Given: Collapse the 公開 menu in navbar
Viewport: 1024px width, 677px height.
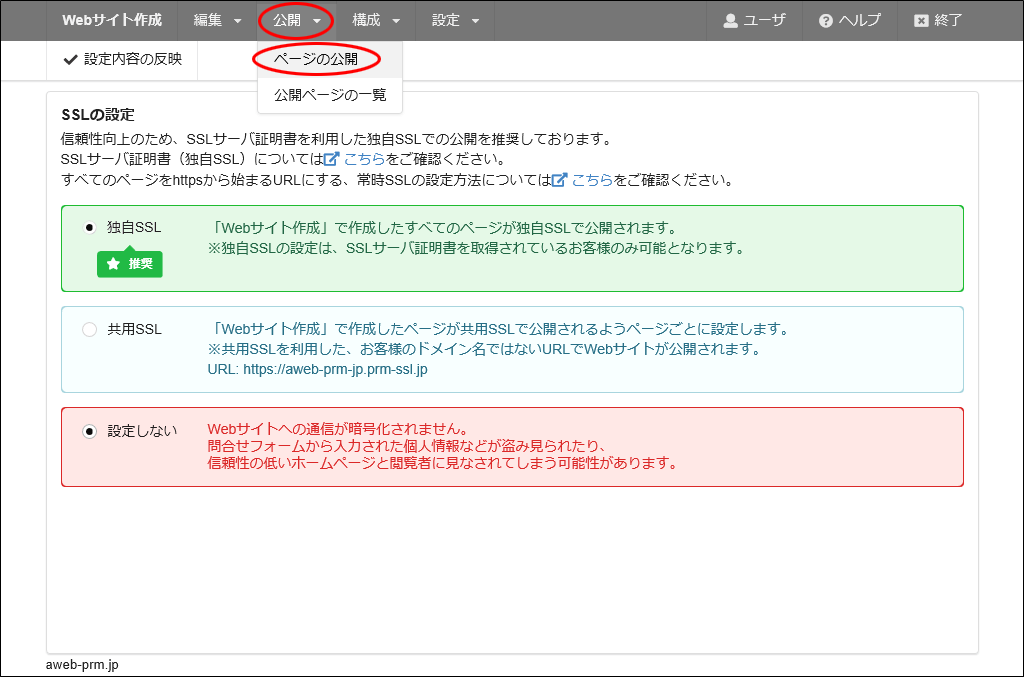Looking at the screenshot, I should click(x=296, y=20).
